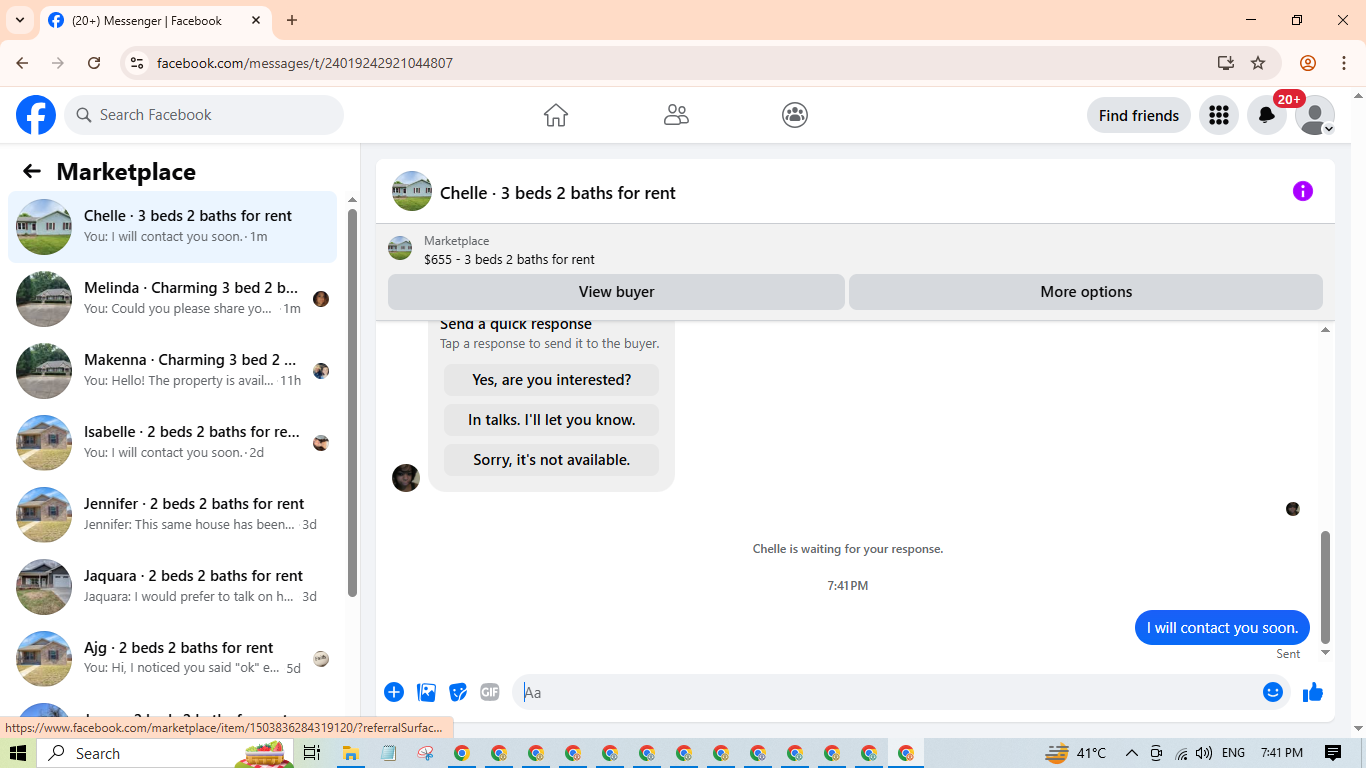
Task: Choose a sticker from the sticker icon
Action: 458,692
